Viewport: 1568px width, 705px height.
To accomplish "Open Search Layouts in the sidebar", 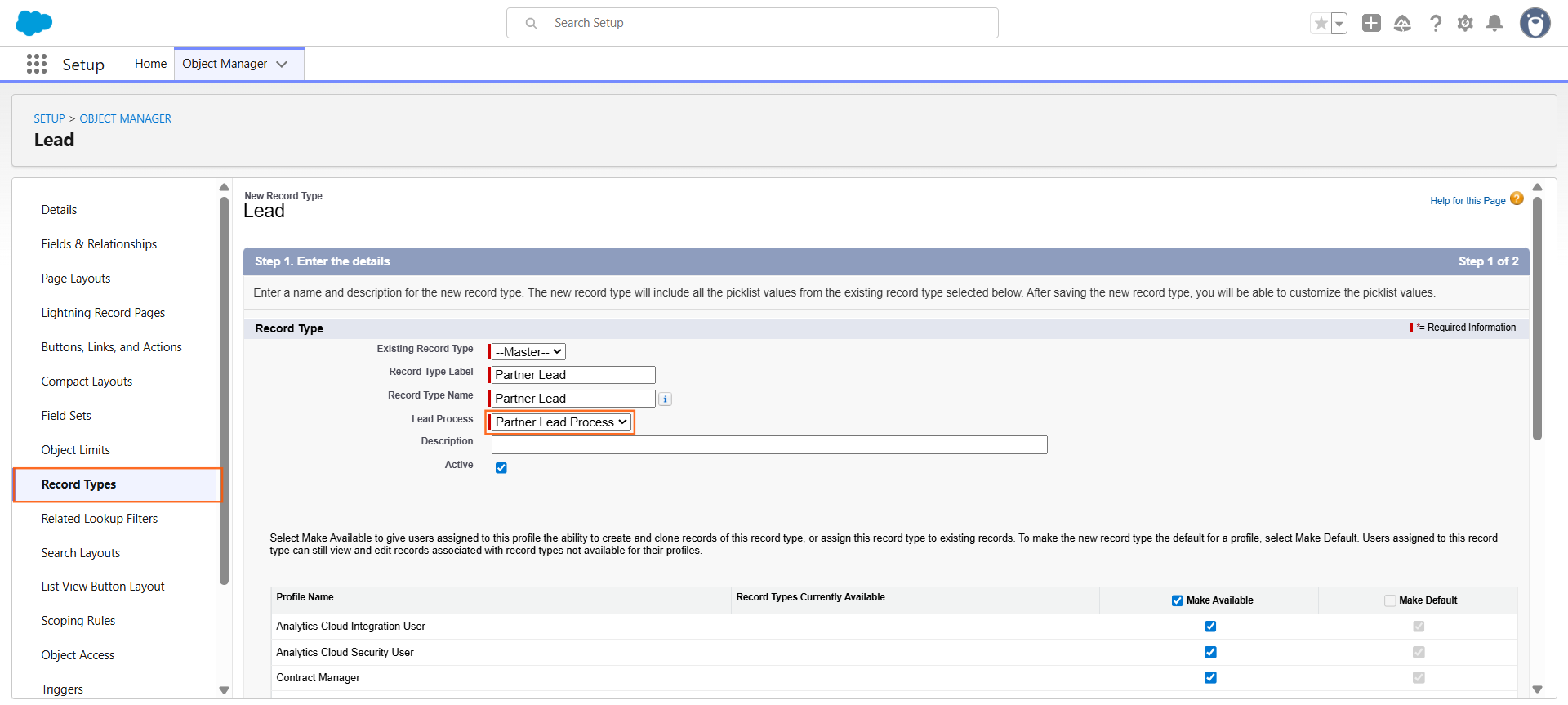I will pyautogui.click(x=81, y=553).
